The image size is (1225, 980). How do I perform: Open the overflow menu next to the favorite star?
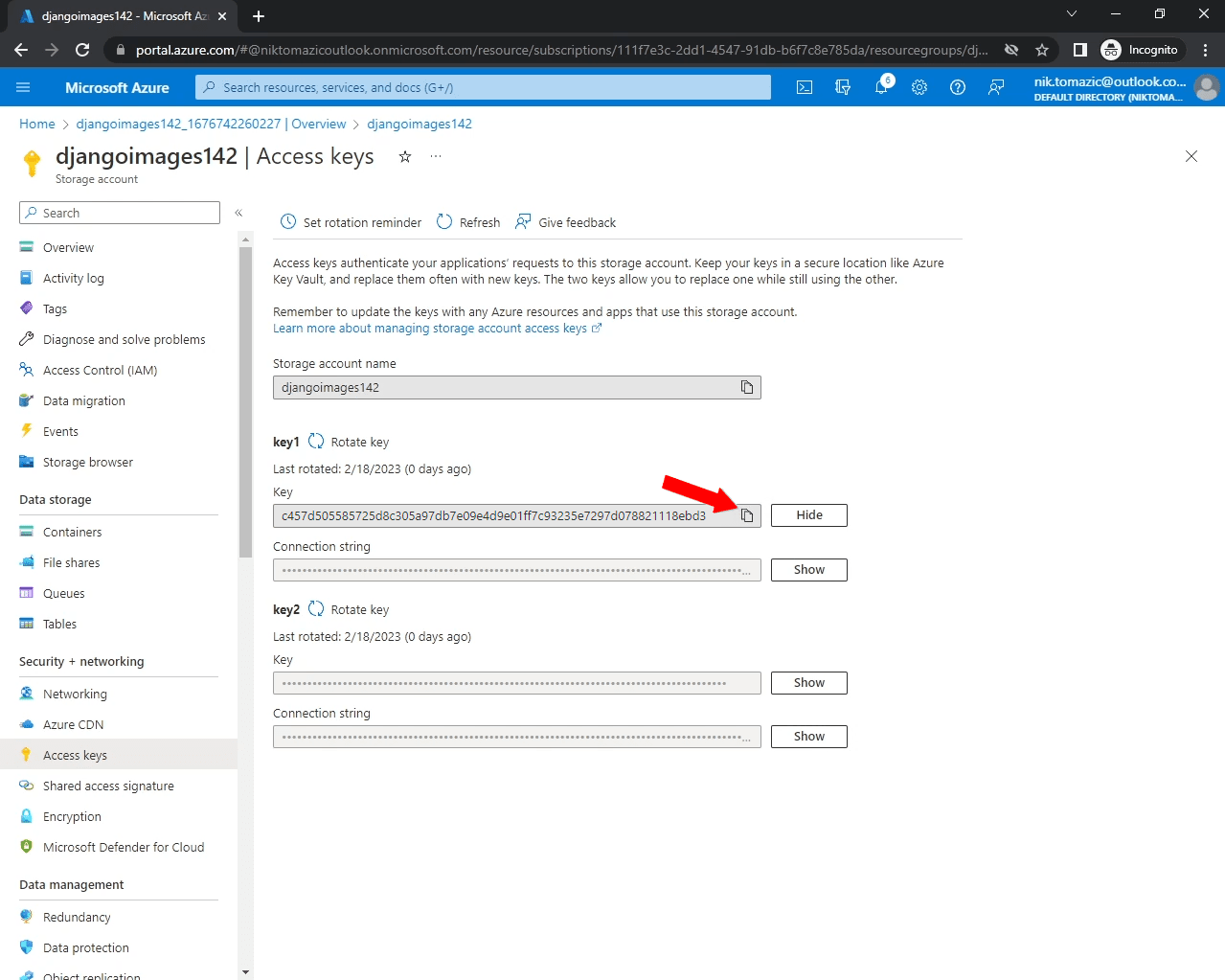[436, 156]
